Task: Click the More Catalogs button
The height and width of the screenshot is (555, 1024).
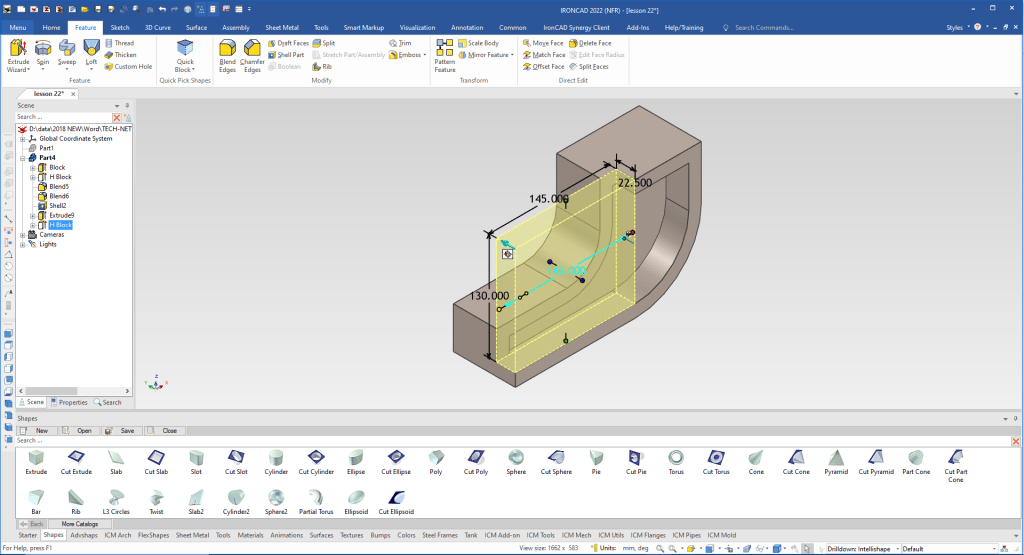Action: 80,523
